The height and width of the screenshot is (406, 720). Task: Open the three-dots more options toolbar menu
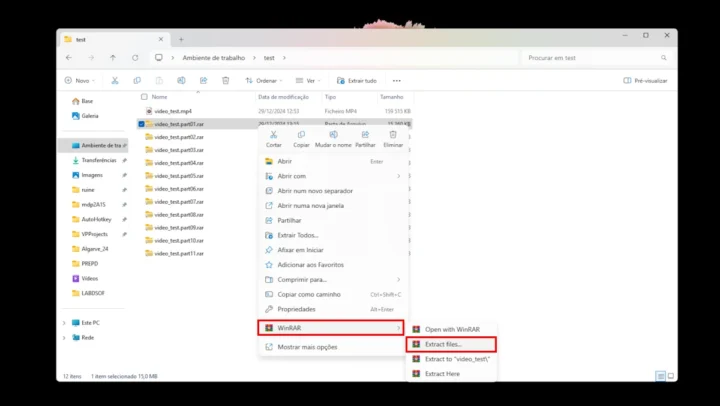coord(397,81)
